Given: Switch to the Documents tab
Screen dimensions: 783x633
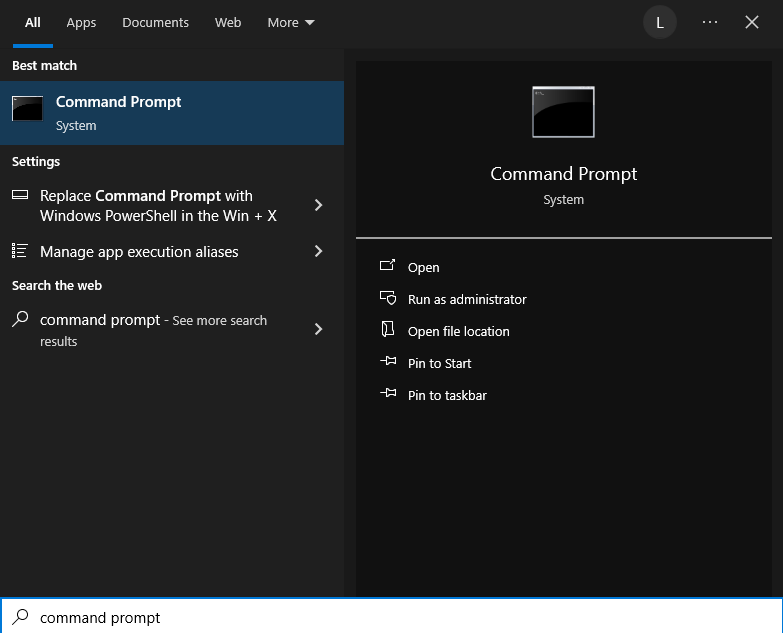Looking at the screenshot, I should 155,22.
